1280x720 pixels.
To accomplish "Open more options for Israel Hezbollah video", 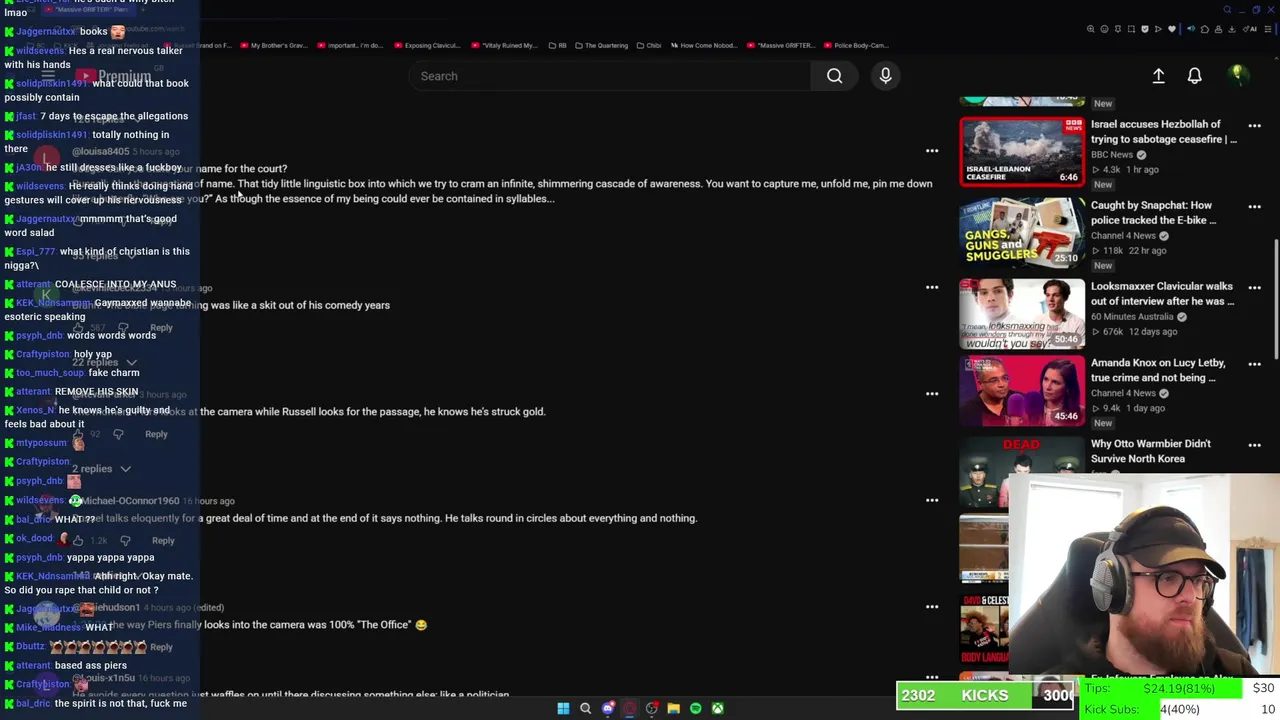I will pos(1254,126).
